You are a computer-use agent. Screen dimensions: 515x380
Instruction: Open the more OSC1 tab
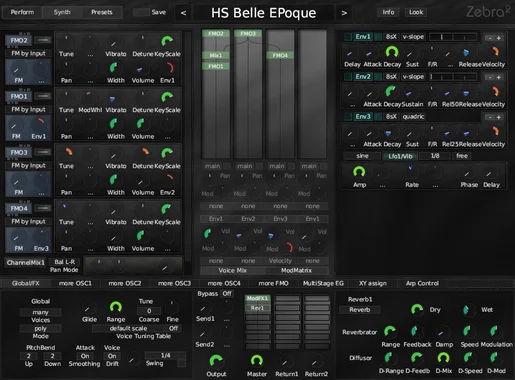point(75,283)
